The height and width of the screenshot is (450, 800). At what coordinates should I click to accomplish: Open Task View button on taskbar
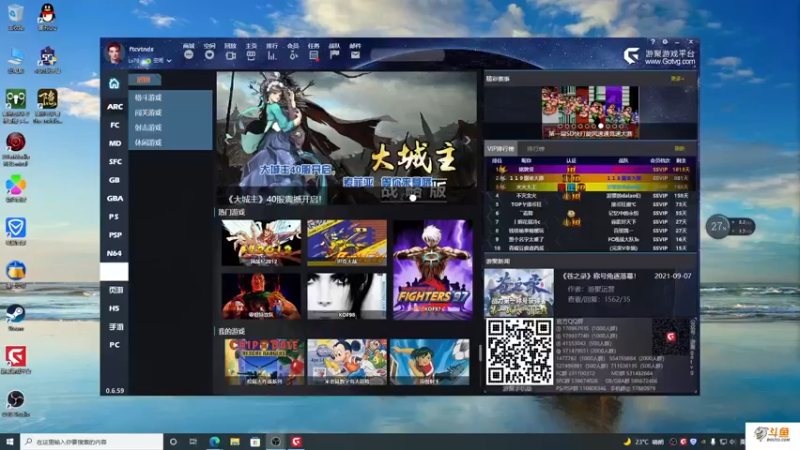[193, 441]
